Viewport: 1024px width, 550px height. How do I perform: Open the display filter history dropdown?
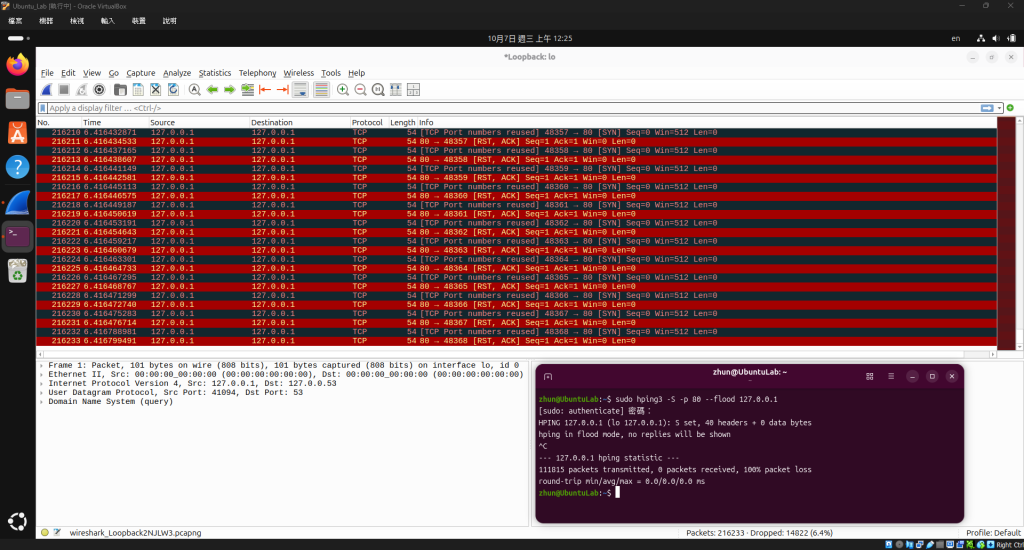pyautogui.click(x=999, y=108)
